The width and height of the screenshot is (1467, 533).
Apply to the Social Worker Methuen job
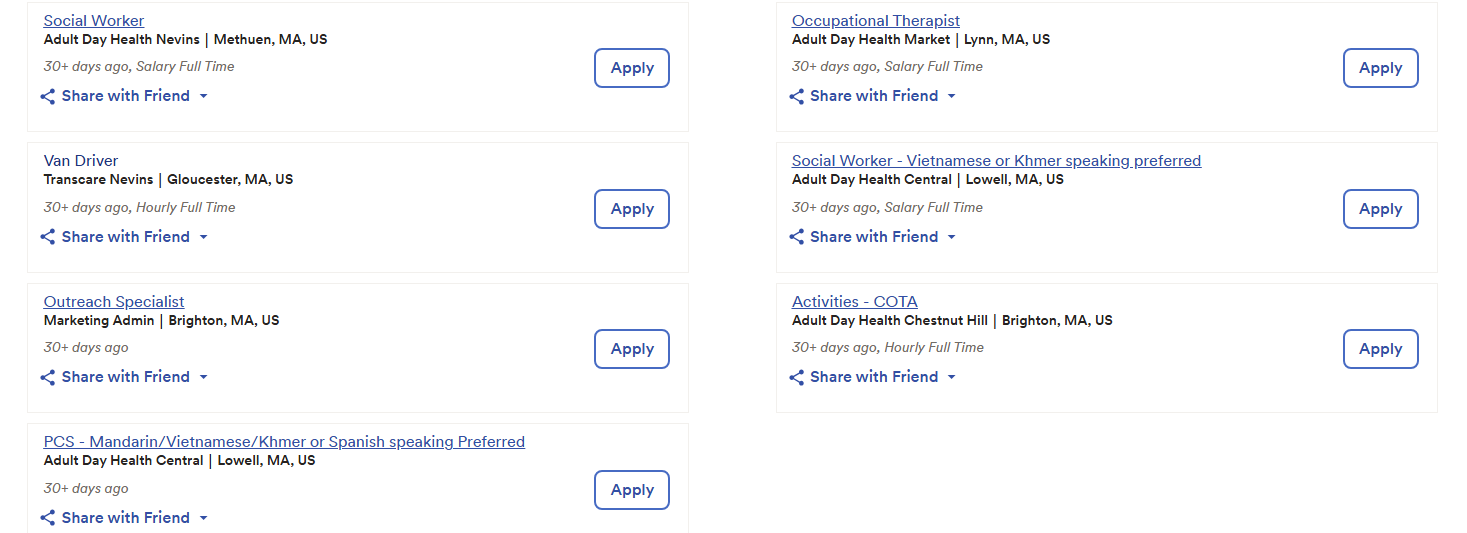click(632, 68)
